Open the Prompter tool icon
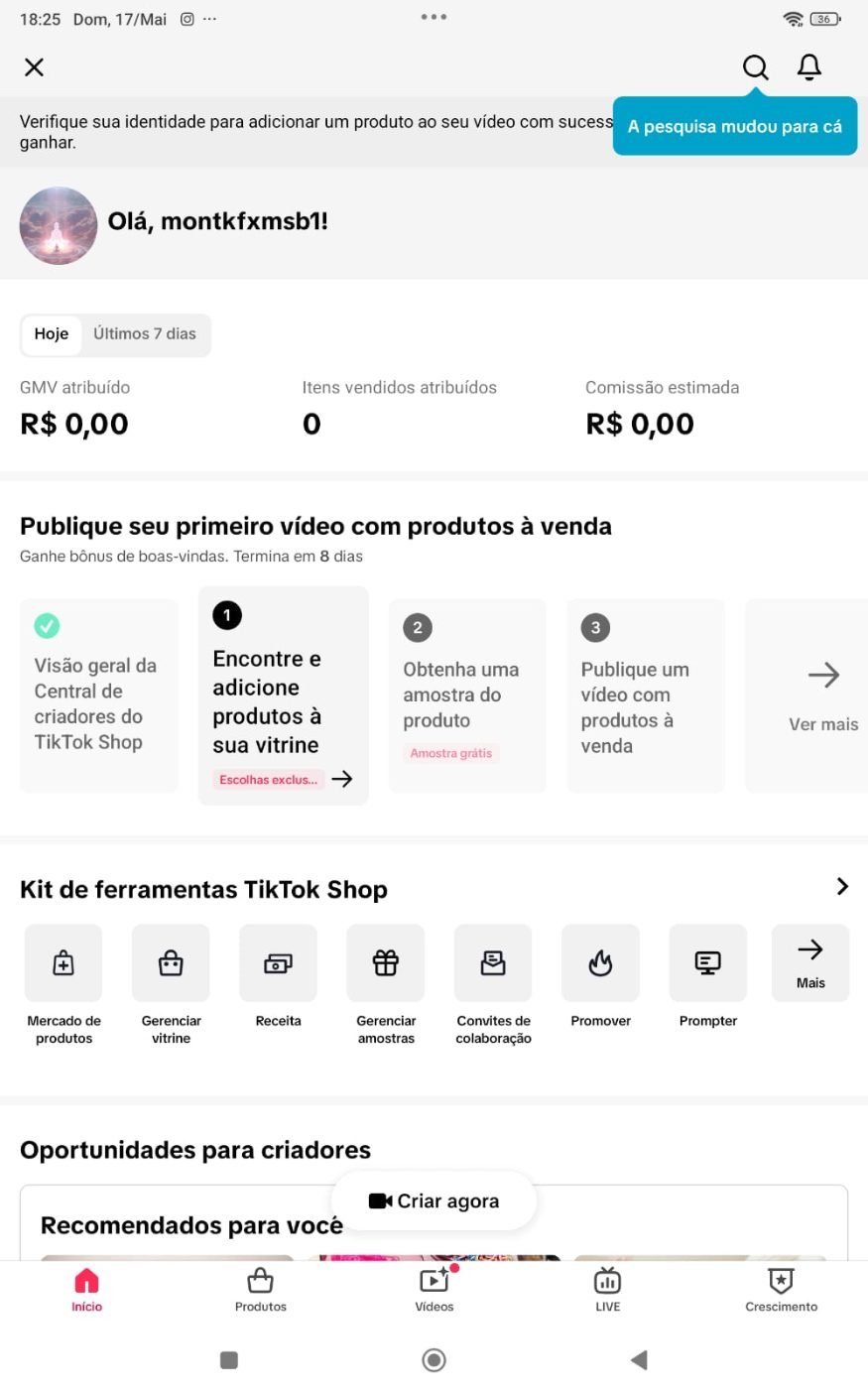Image resolution: width=868 pixels, height=1389 pixels. coord(708,962)
